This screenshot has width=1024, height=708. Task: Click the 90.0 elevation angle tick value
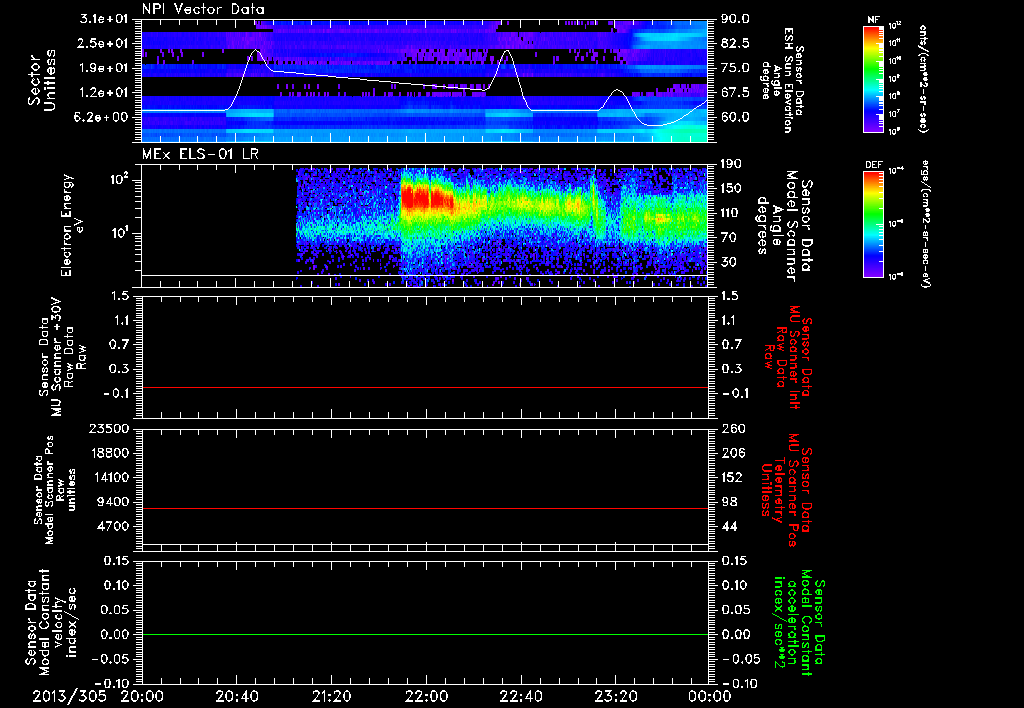pyautogui.click(x=735, y=19)
